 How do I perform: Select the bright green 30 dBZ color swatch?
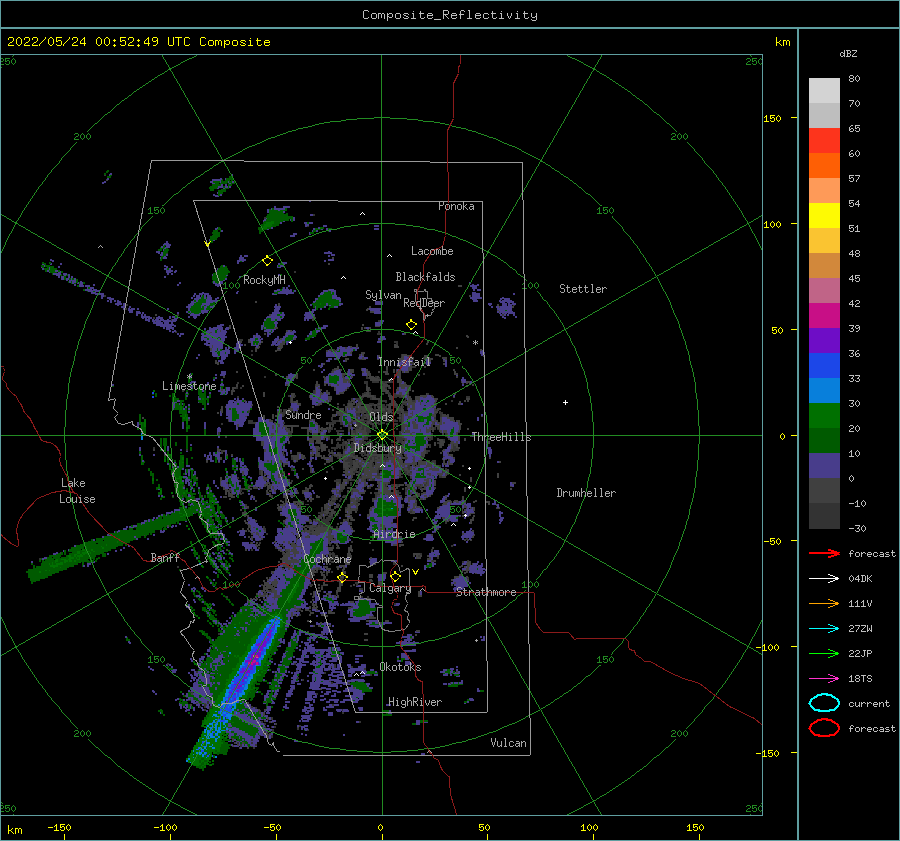pos(824,415)
